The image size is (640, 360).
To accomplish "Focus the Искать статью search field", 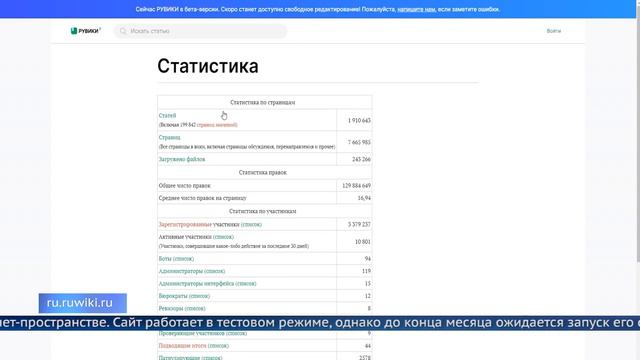I will tap(200, 31).
